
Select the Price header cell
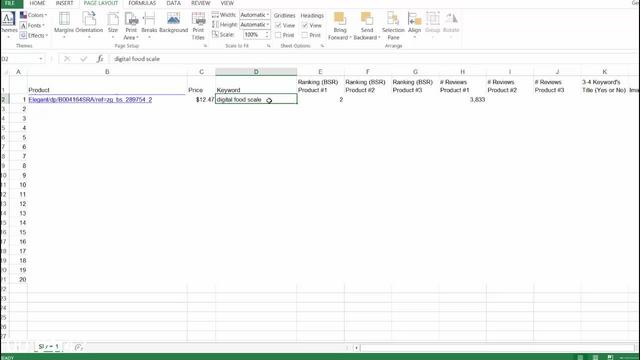201,85
